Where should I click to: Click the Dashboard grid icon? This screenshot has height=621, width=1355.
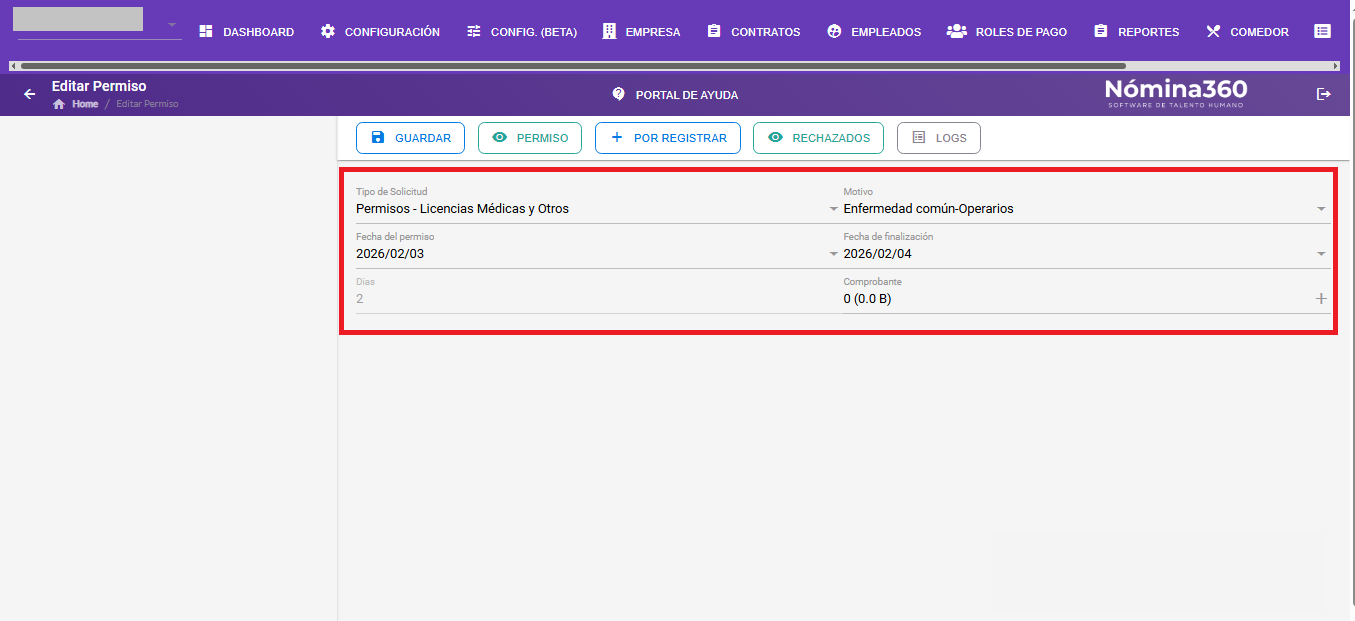pyautogui.click(x=206, y=31)
